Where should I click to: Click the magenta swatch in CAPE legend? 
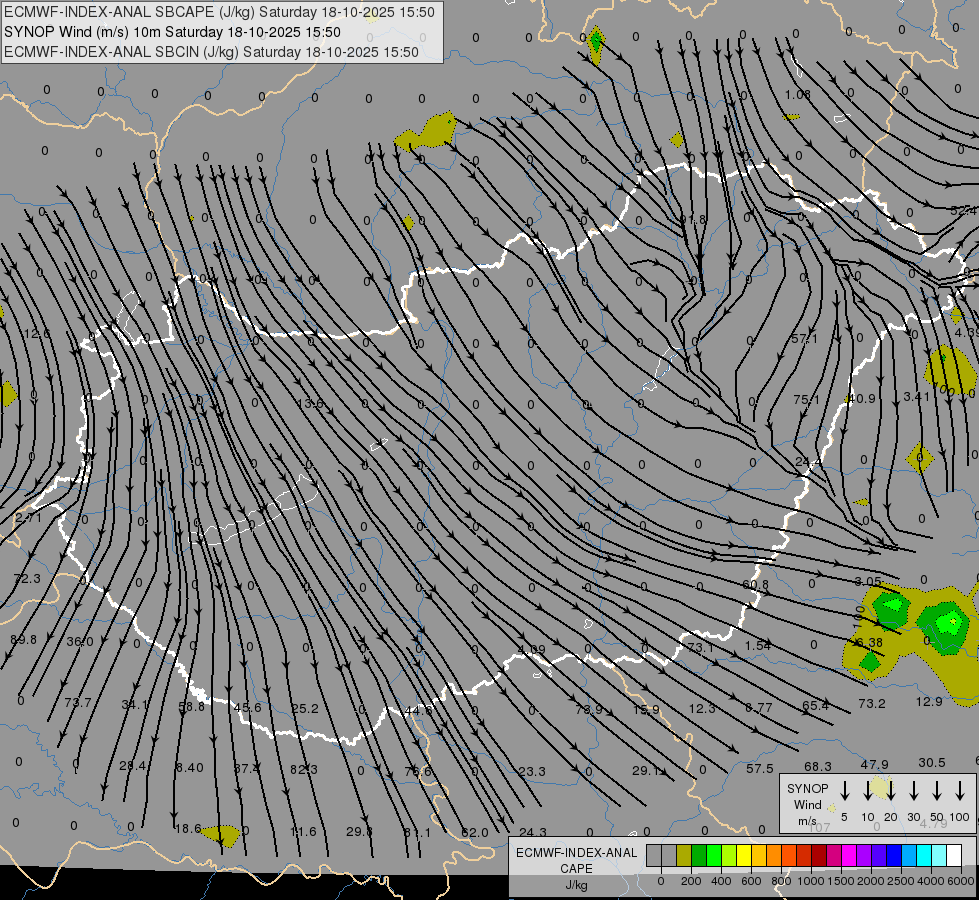pyautogui.click(x=849, y=856)
